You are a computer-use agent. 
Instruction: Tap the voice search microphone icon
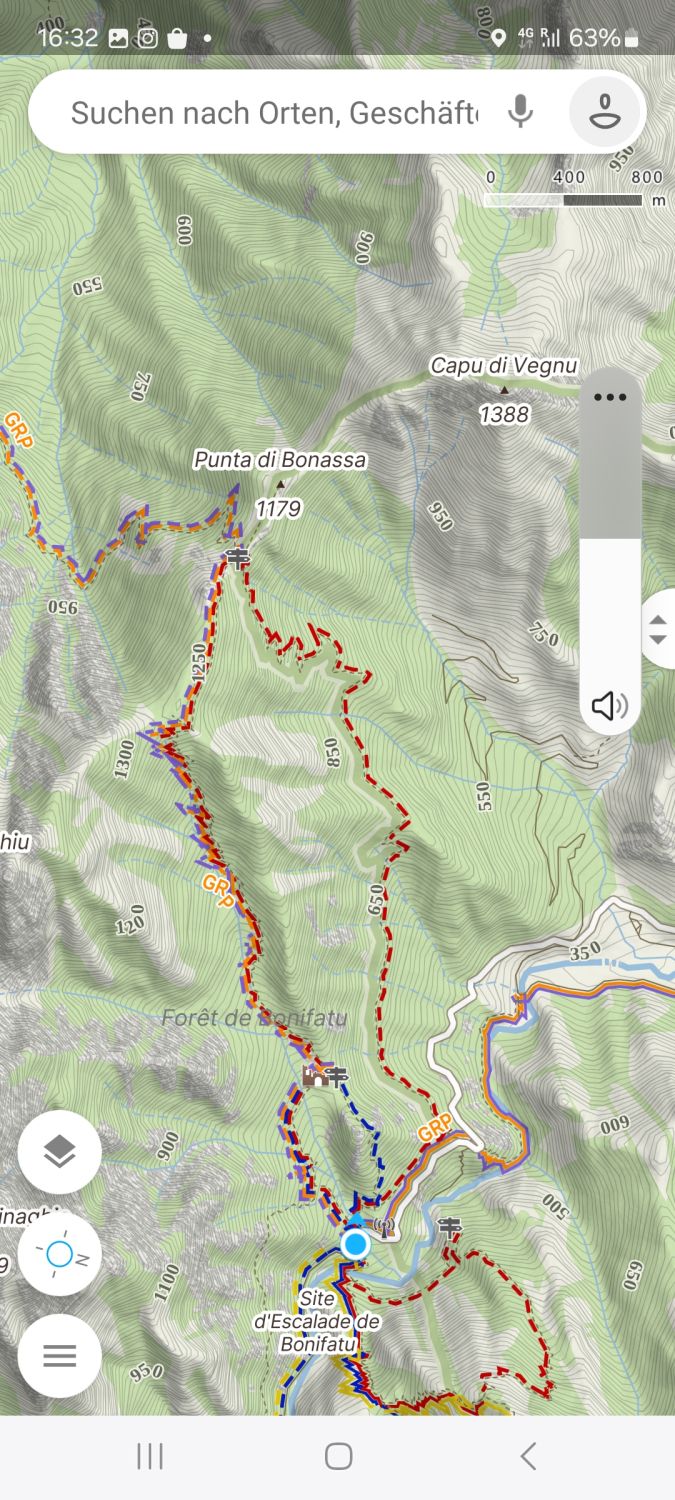pos(520,111)
